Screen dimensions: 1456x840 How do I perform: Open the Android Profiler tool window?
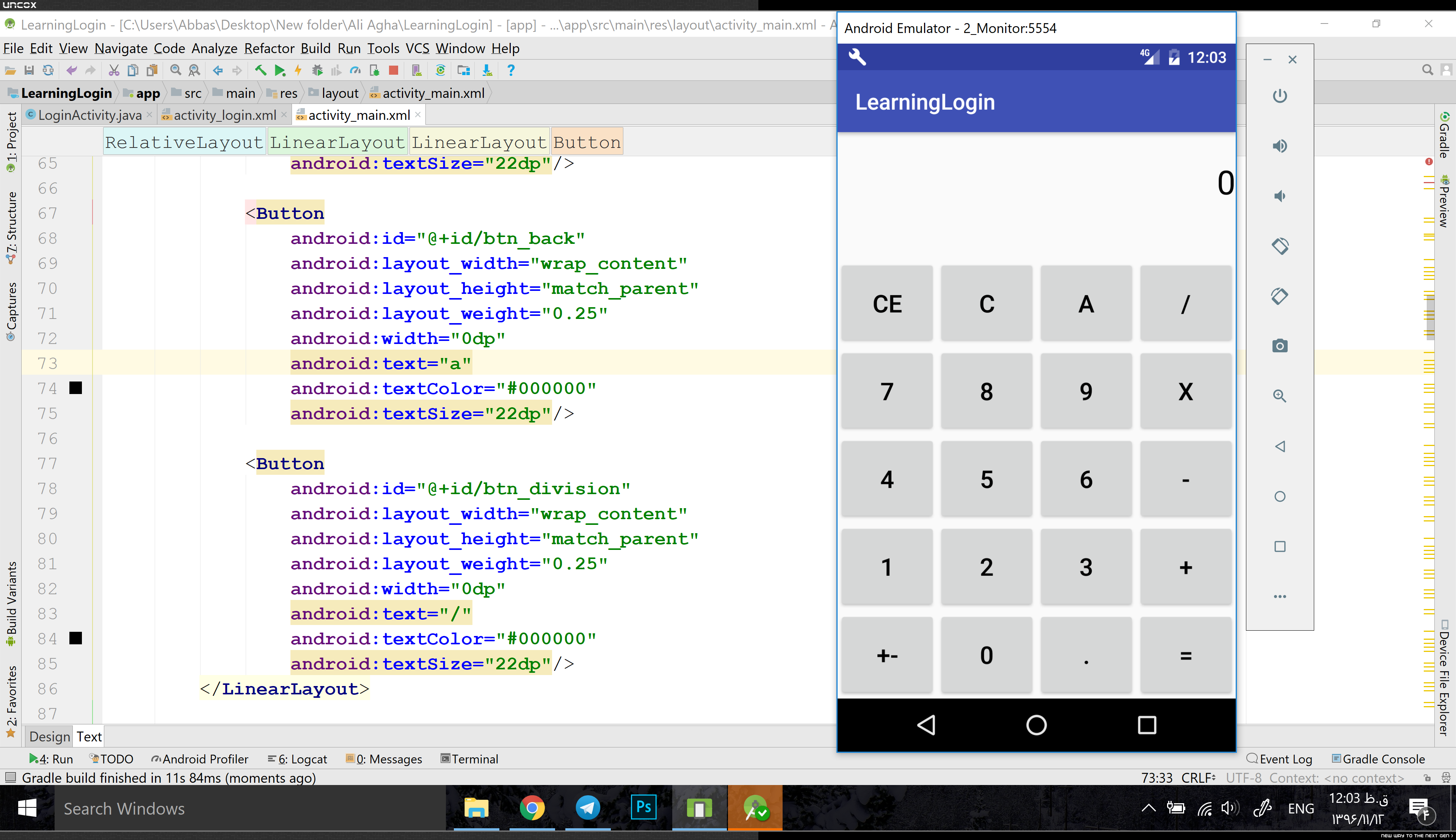tap(199, 759)
